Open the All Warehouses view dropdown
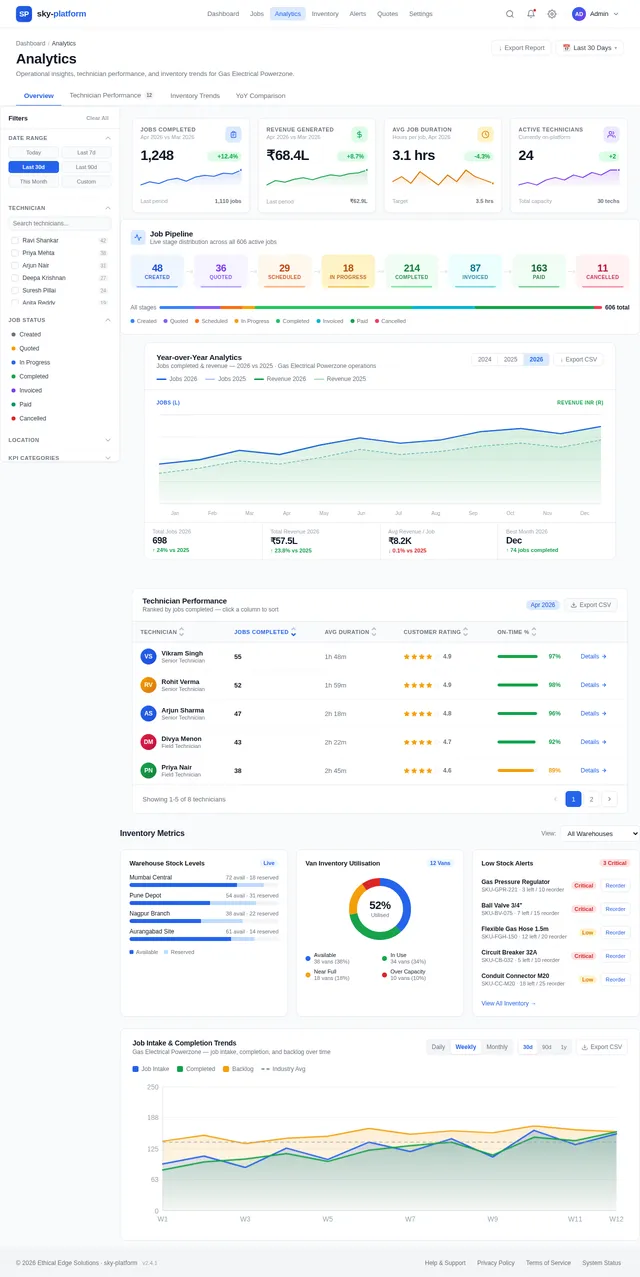The height and width of the screenshot is (1277, 640). tap(600, 833)
